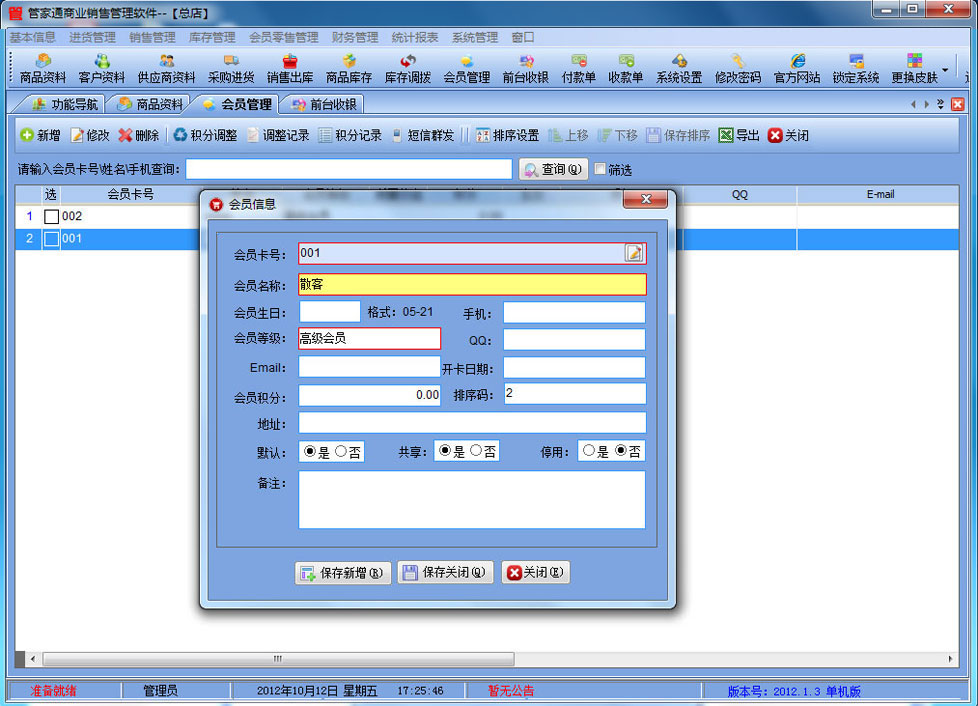978x706 pixels.
Task: Open 收款单 toolbar icon
Action: point(626,69)
